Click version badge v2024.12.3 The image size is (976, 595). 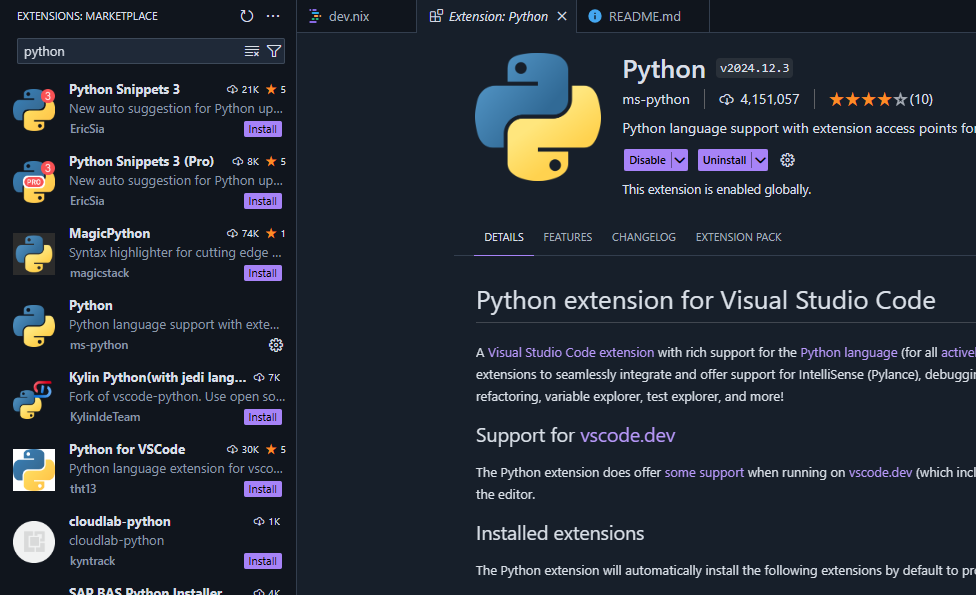(754, 68)
